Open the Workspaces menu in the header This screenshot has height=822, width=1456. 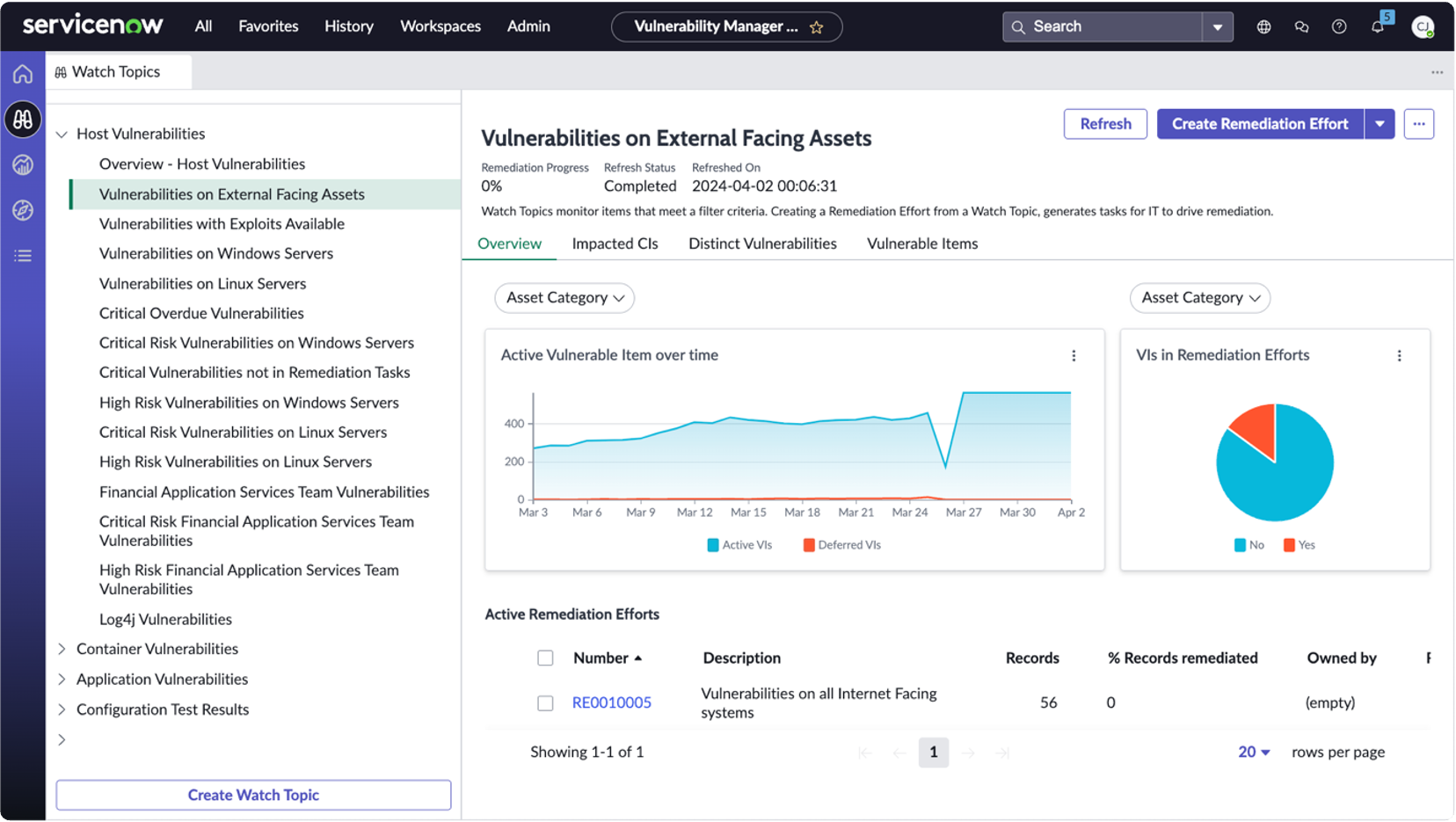pyautogui.click(x=440, y=26)
